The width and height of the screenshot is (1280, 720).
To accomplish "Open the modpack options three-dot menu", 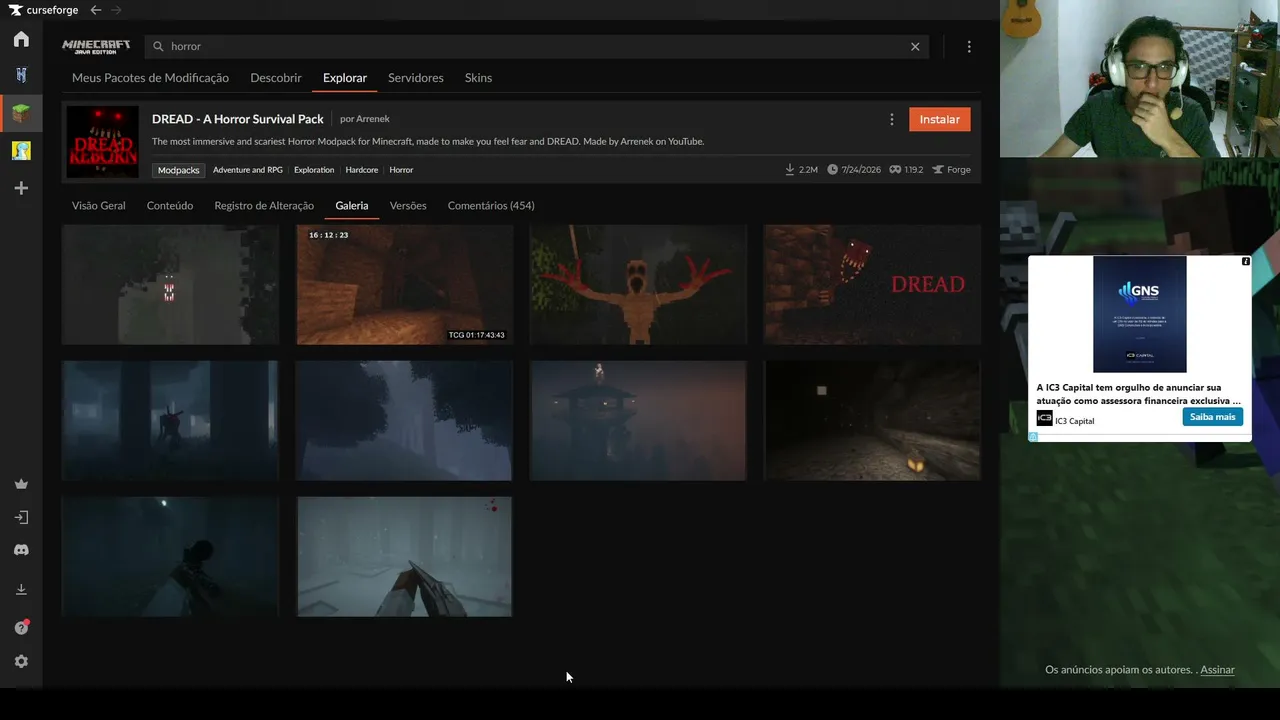I will 892,119.
